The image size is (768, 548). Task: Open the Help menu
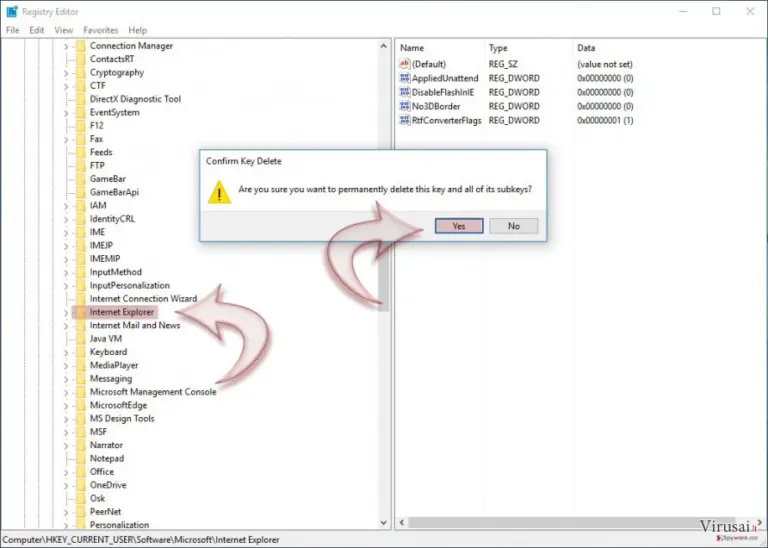coord(138,30)
